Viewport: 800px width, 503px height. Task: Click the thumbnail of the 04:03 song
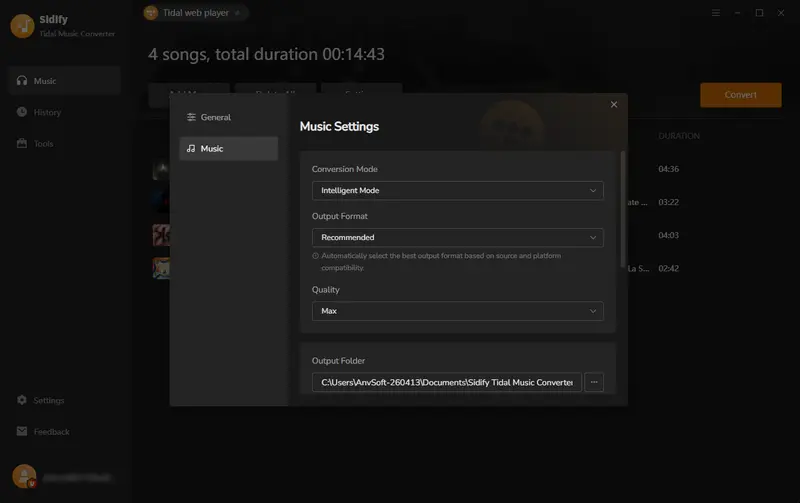click(161, 235)
